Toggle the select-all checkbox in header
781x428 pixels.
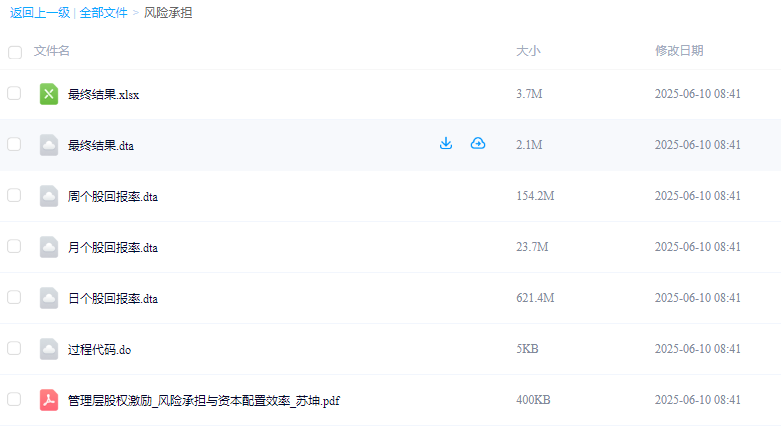tap(15, 52)
